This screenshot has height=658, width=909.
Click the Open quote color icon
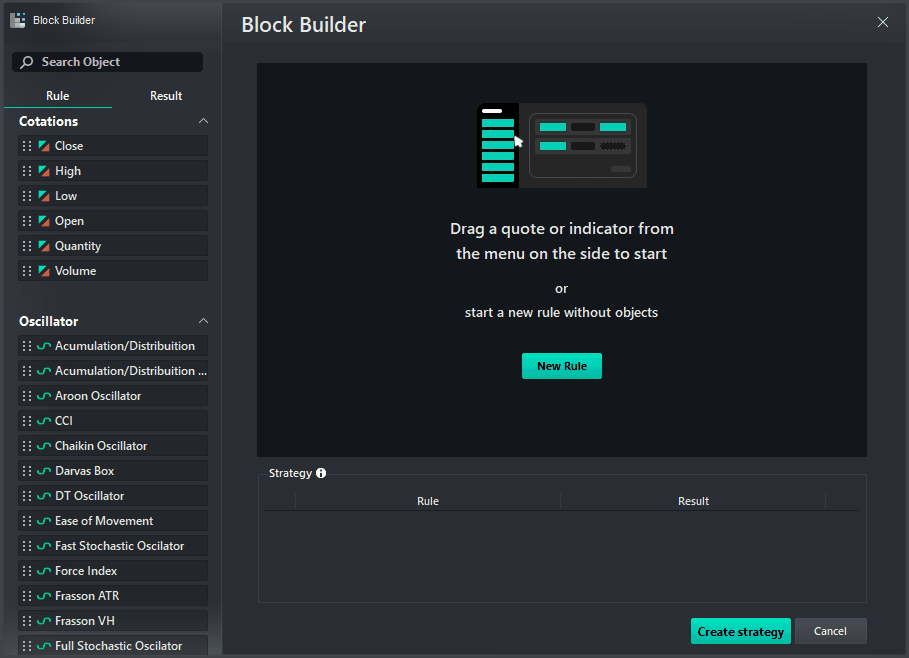tap(44, 221)
